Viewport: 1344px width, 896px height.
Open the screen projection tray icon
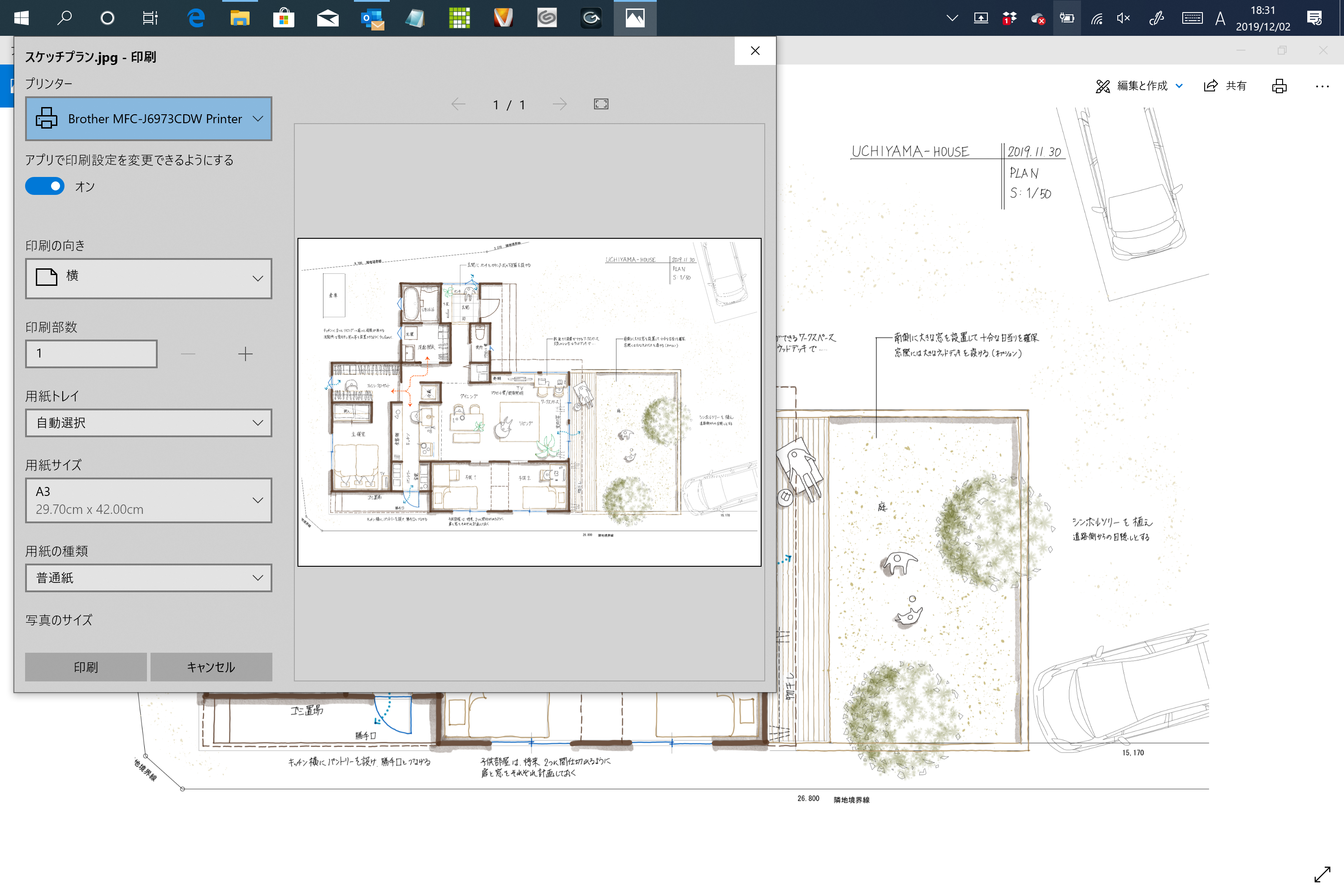coord(981,18)
